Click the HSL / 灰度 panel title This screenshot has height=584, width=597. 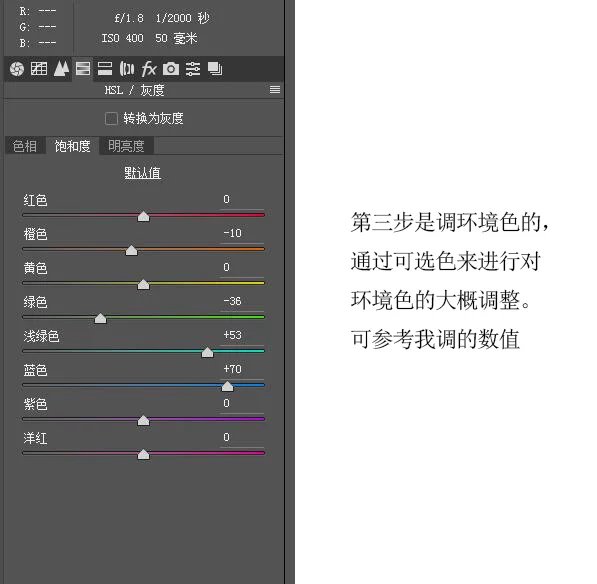(x=134, y=90)
